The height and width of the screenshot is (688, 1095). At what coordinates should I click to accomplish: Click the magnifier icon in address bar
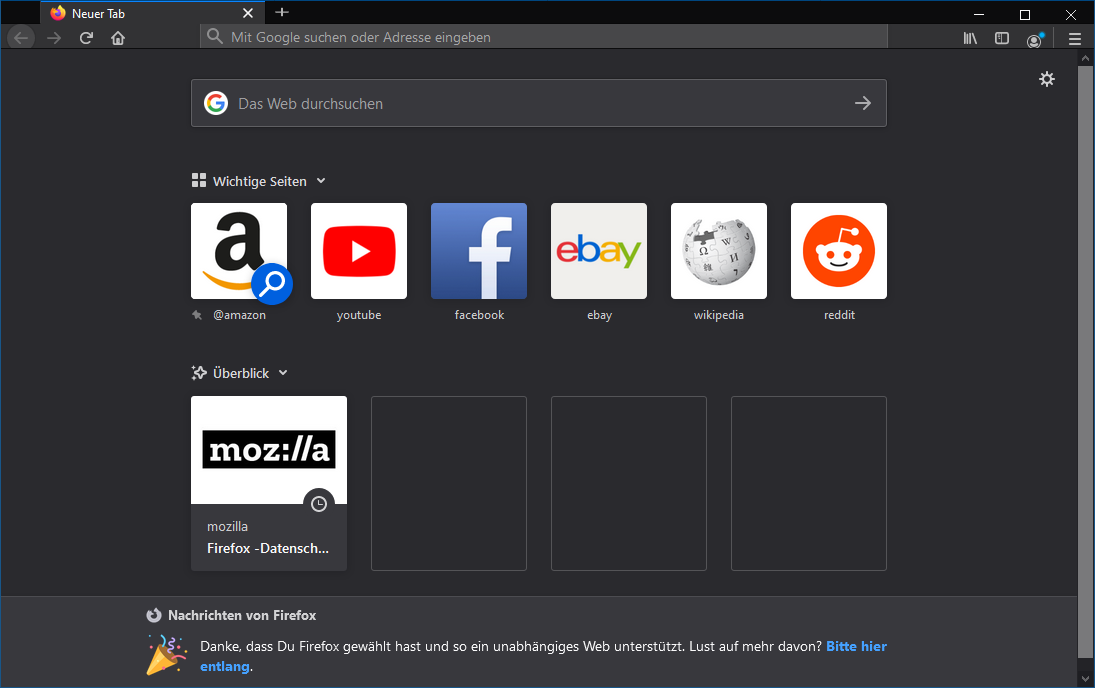point(215,37)
